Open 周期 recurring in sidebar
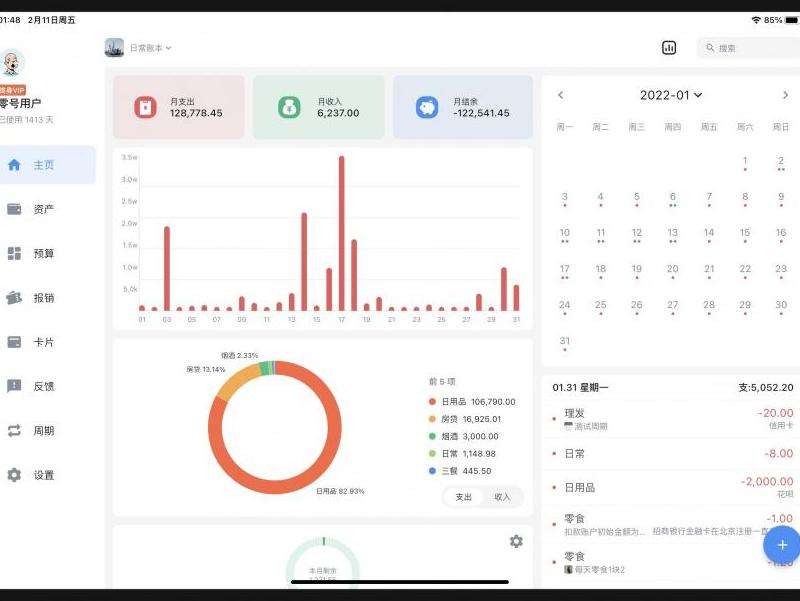Screen dimensions: 800x601 (47, 431)
